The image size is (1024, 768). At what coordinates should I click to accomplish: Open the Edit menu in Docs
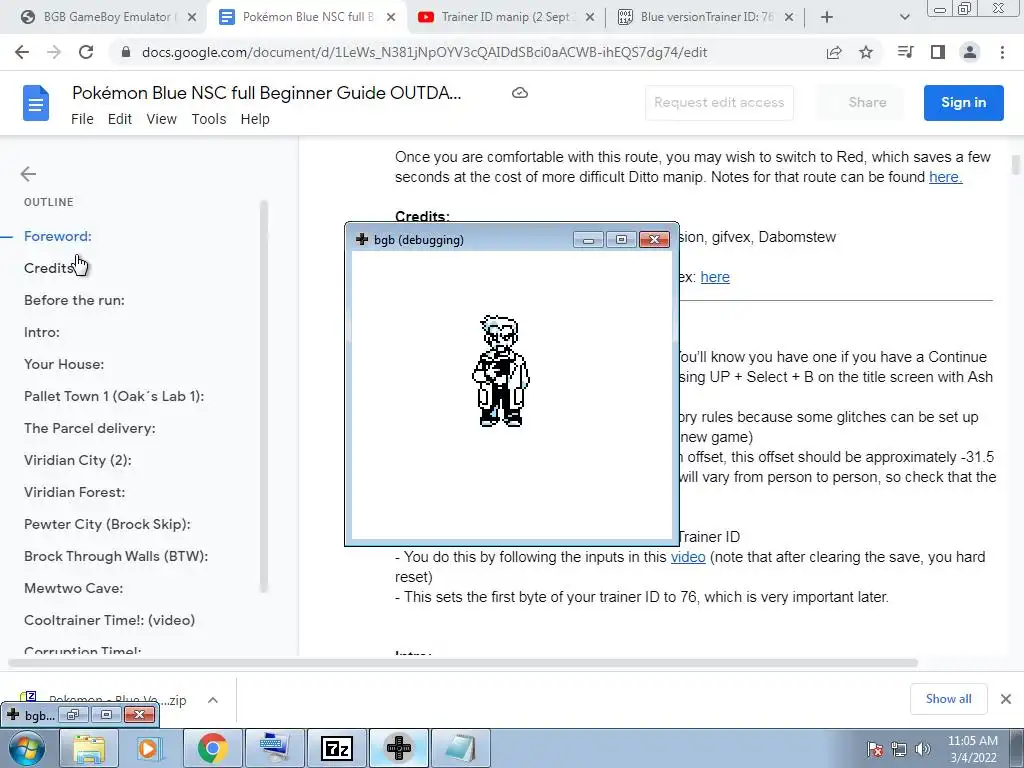(120, 119)
